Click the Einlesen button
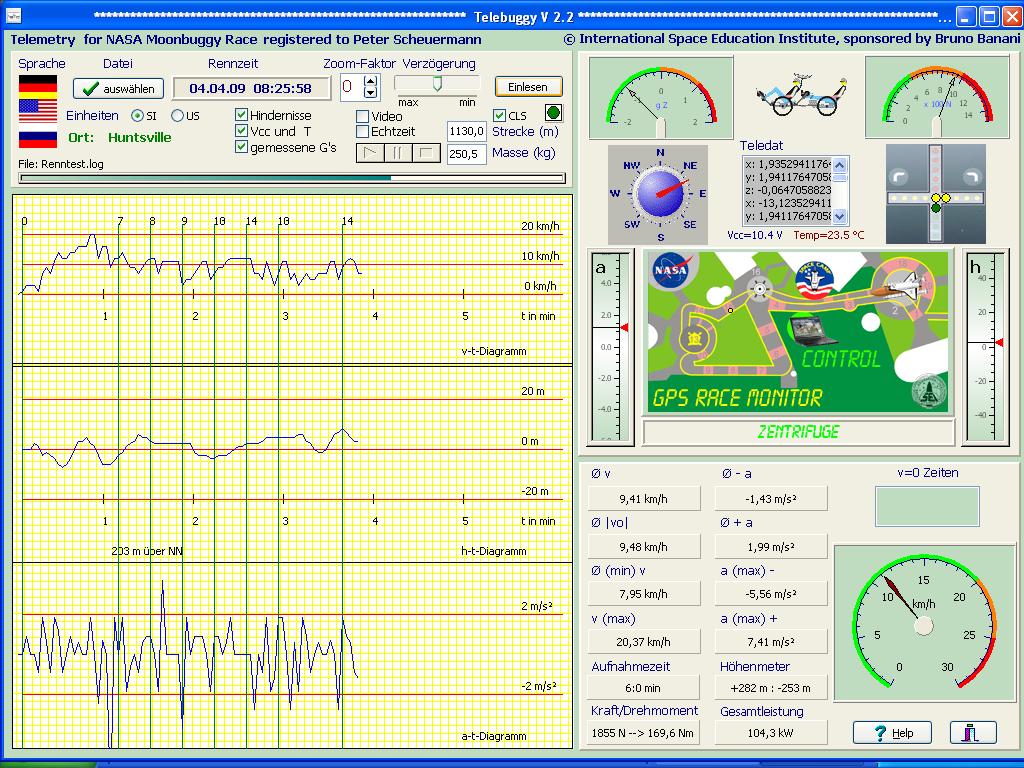The width and height of the screenshot is (1024, 768). [x=528, y=87]
